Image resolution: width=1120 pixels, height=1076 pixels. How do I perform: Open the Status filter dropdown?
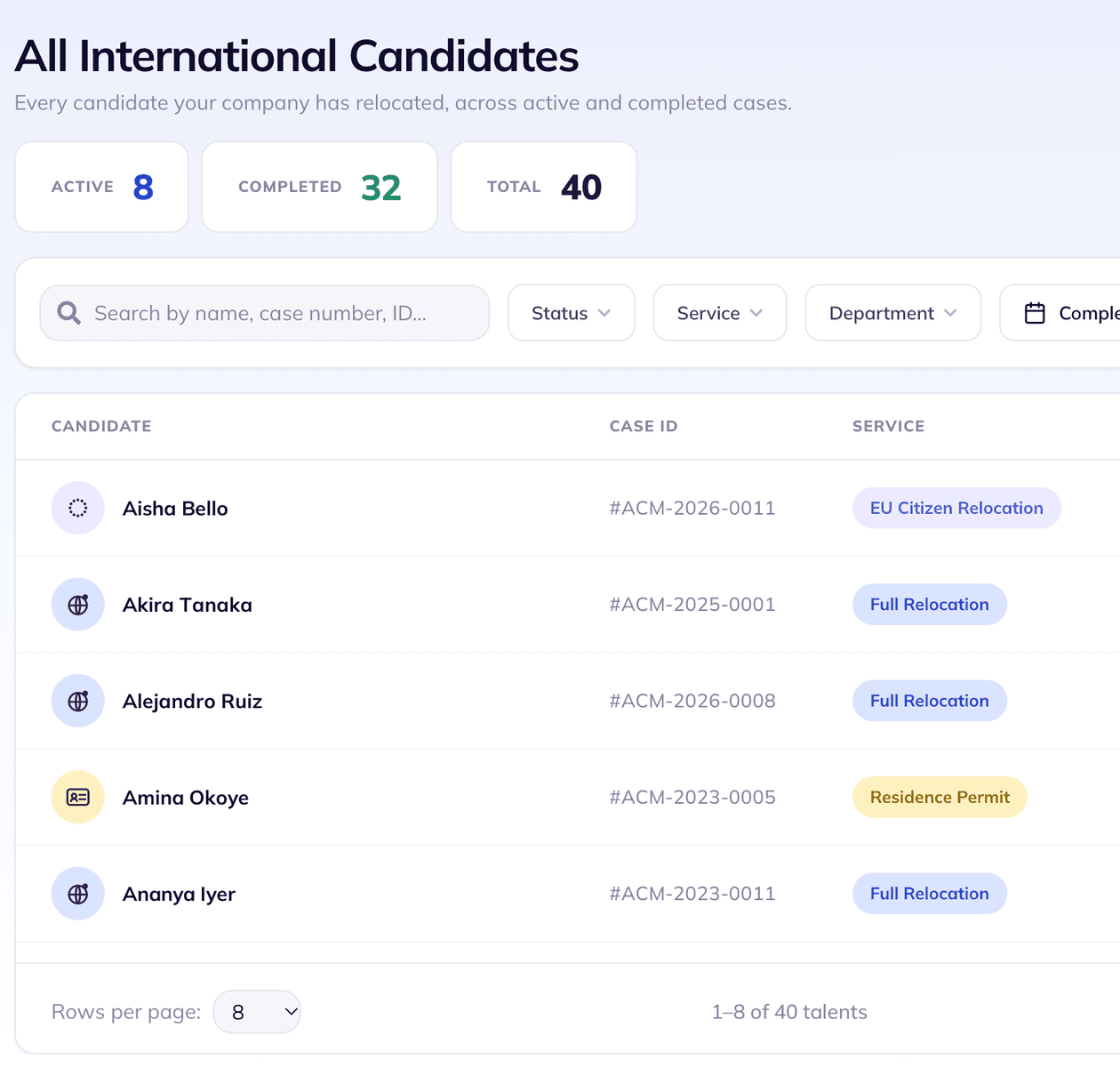click(x=572, y=313)
